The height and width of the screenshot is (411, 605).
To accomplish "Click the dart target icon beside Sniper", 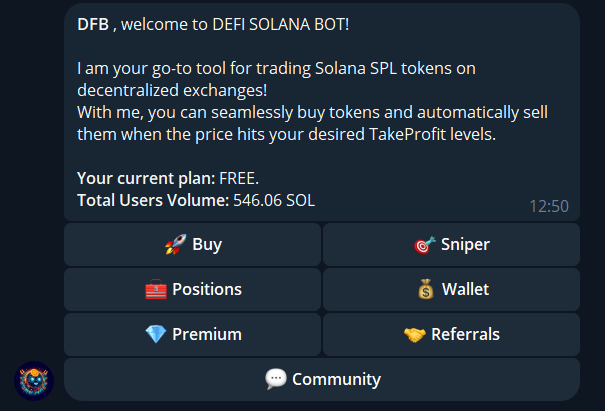I will (x=423, y=244).
